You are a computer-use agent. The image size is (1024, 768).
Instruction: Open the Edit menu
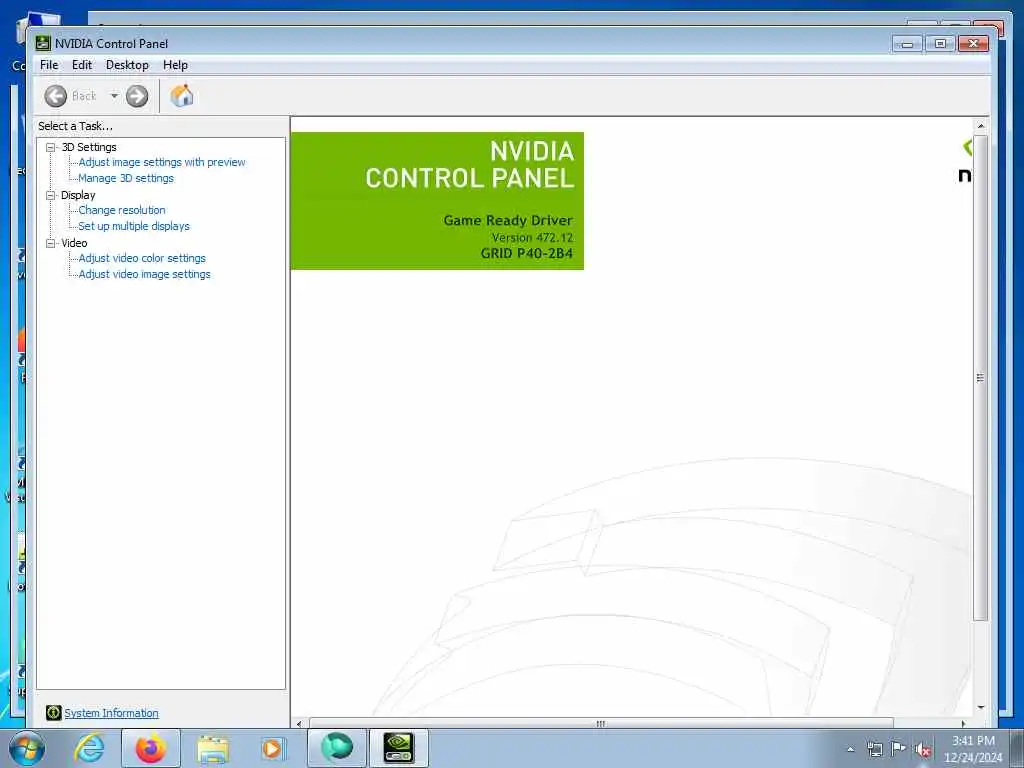coord(82,65)
